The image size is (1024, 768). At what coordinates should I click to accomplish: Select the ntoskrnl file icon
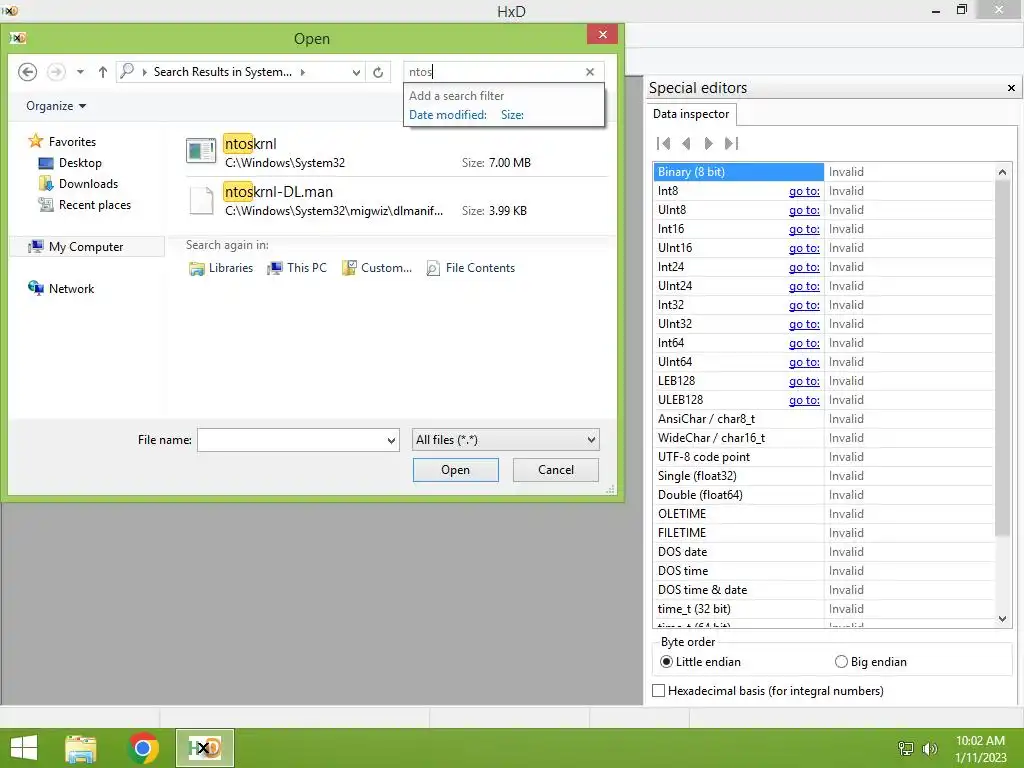[201, 151]
